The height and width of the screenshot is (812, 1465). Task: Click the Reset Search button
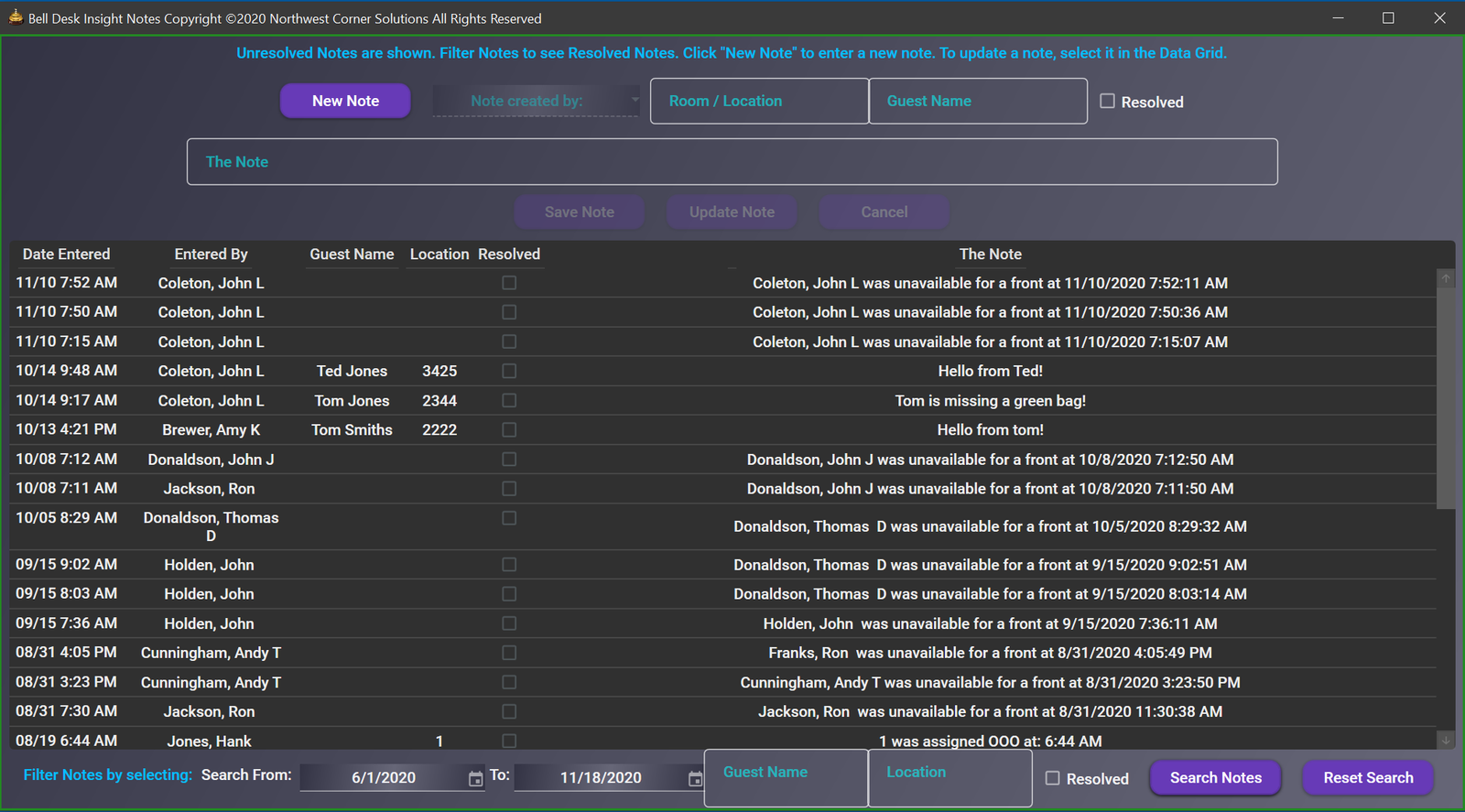click(x=1368, y=778)
